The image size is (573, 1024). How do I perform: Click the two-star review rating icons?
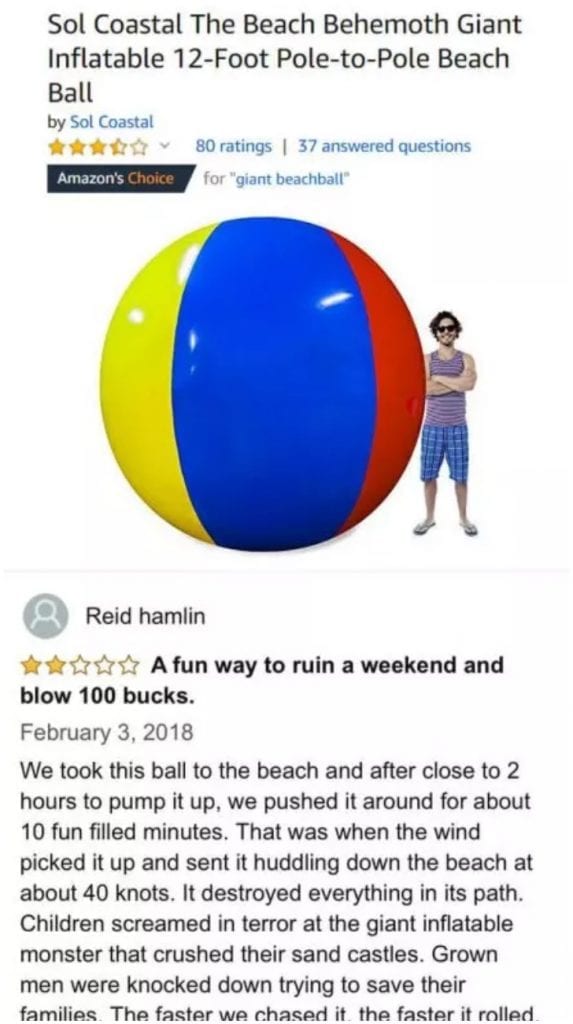coord(80,666)
